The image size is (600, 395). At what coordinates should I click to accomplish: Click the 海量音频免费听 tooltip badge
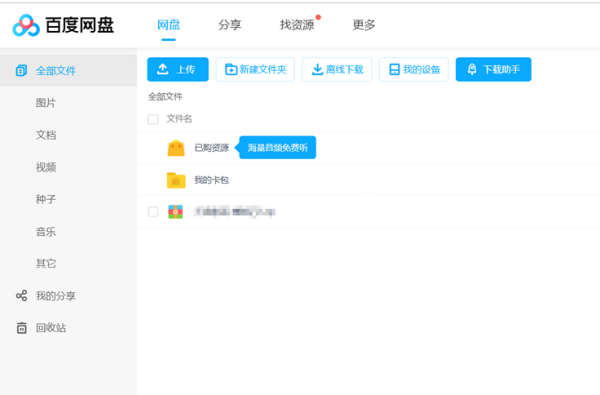point(277,147)
